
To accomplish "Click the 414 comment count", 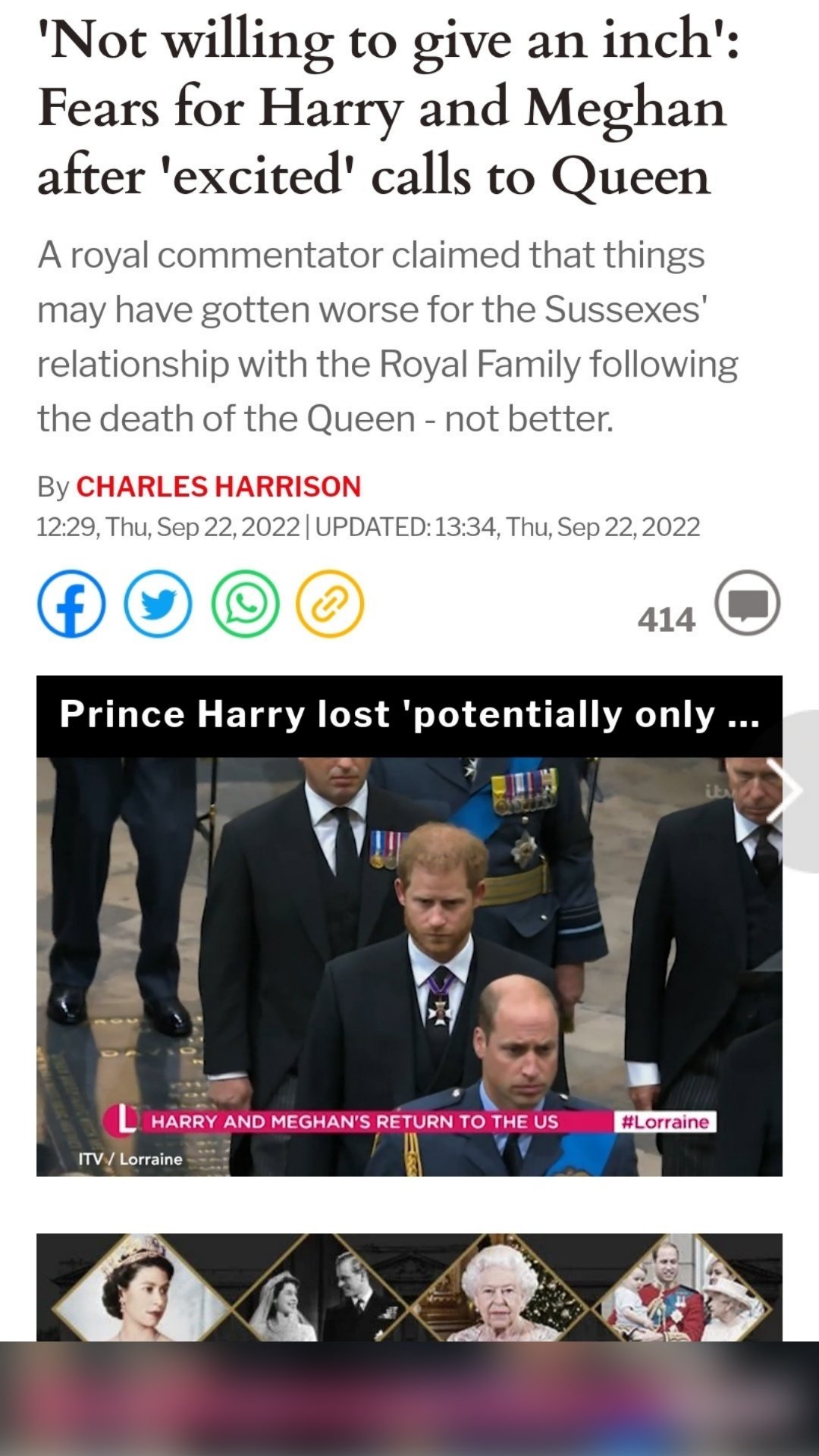I will (666, 620).
